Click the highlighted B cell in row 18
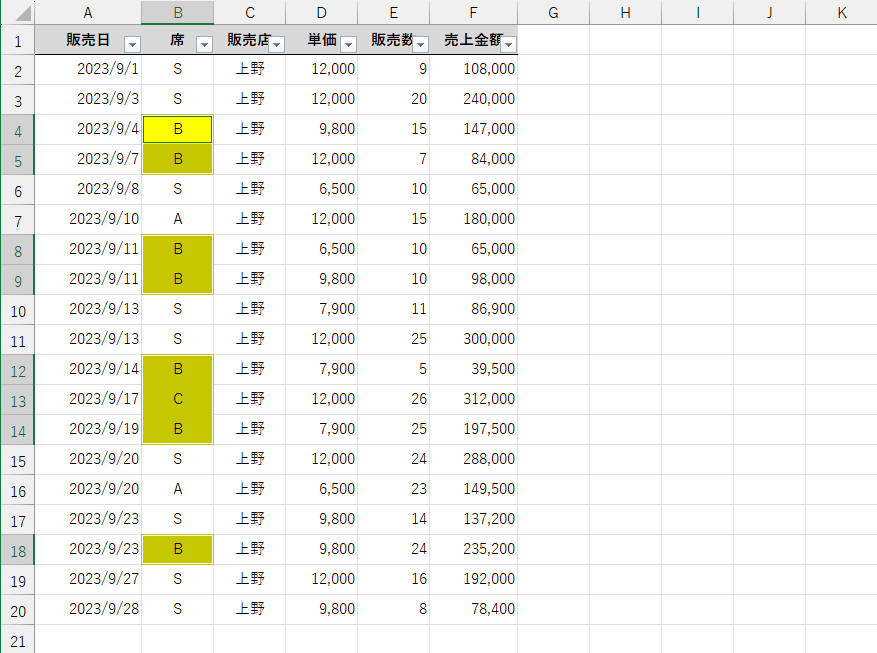877x653 pixels. [177, 549]
